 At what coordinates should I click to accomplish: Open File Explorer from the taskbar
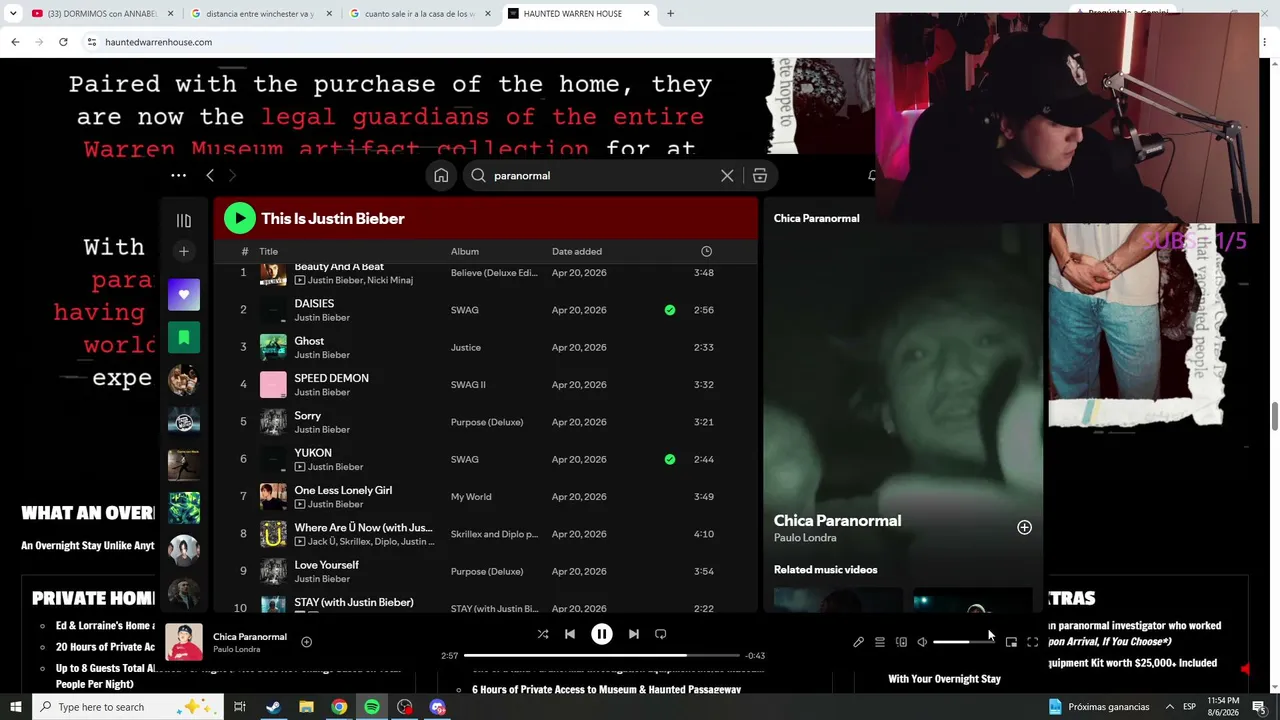(306, 707)
